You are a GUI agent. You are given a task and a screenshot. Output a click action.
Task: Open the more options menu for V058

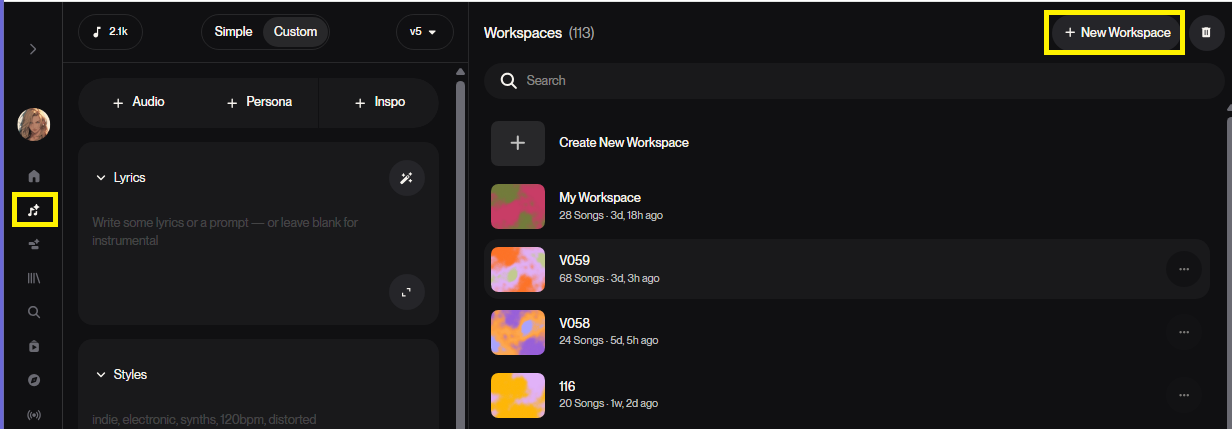(x=1183, y=332)
